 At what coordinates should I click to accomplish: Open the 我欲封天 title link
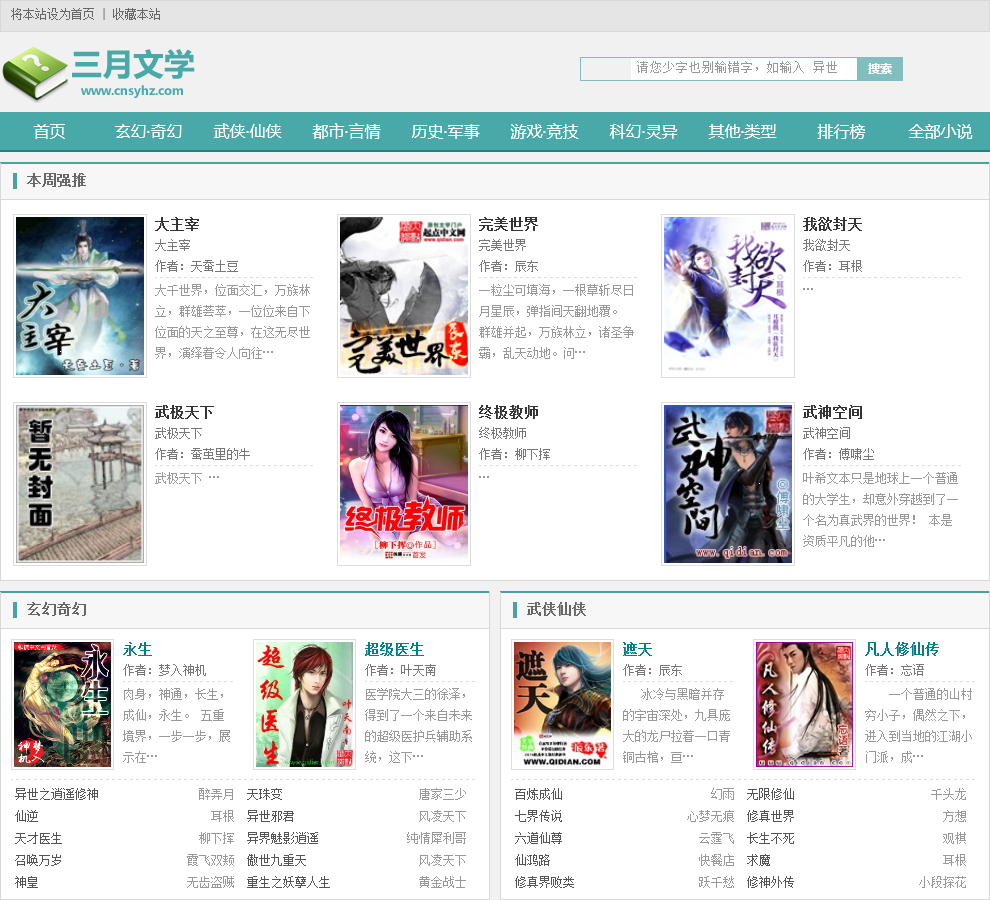click(832, 224)
